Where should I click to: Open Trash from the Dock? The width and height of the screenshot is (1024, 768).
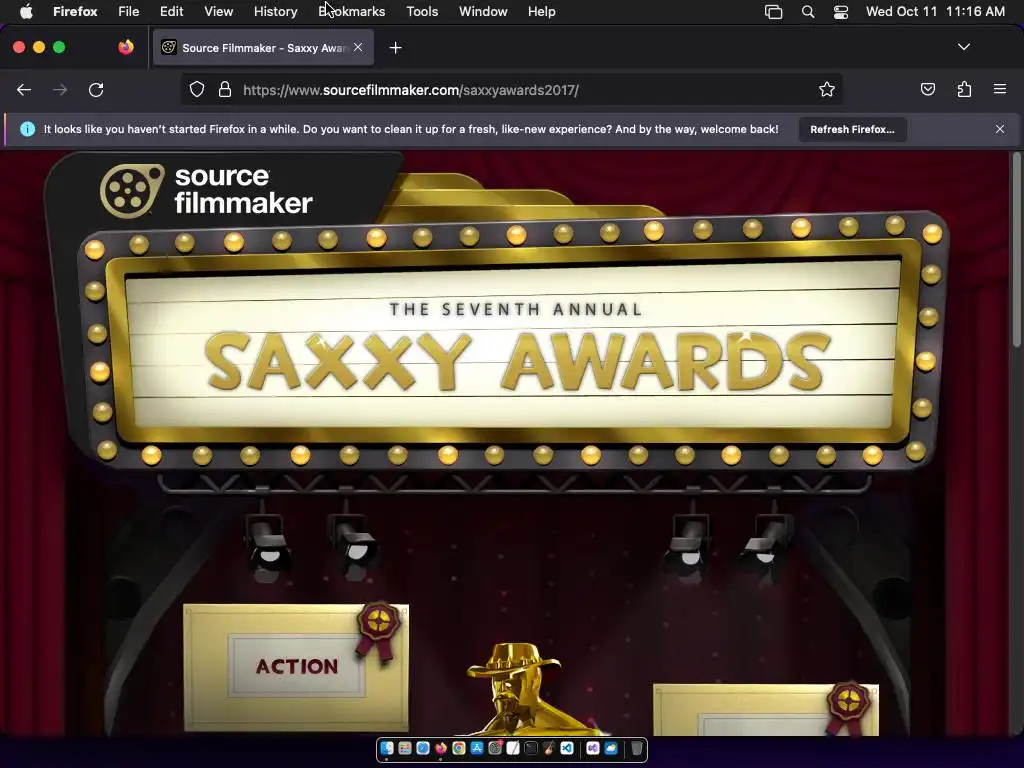click(637, 748)
